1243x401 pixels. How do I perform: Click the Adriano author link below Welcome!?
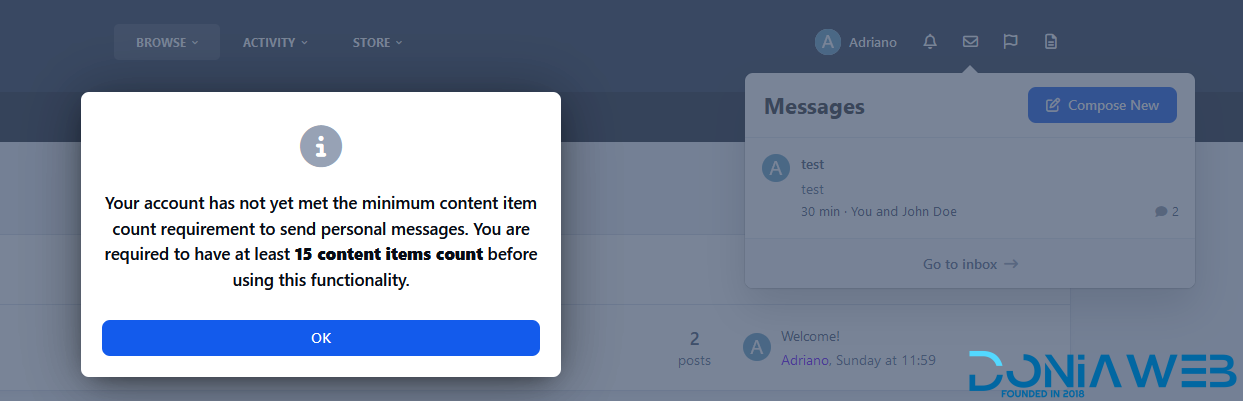804,360
